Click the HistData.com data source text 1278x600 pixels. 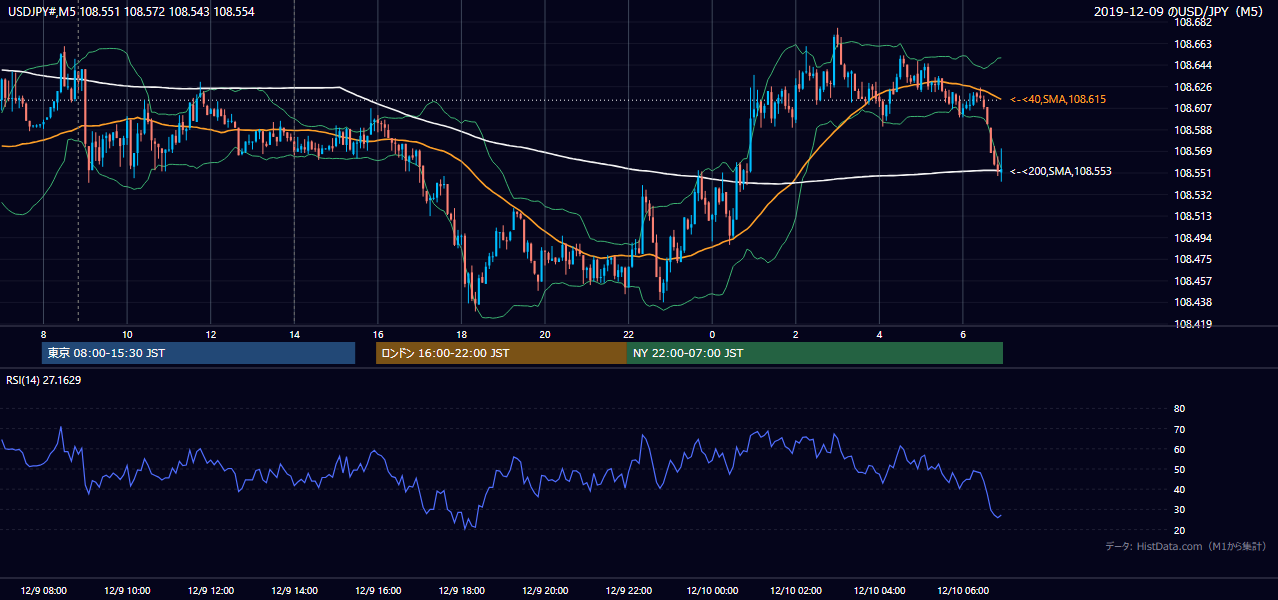[1185, 546]
